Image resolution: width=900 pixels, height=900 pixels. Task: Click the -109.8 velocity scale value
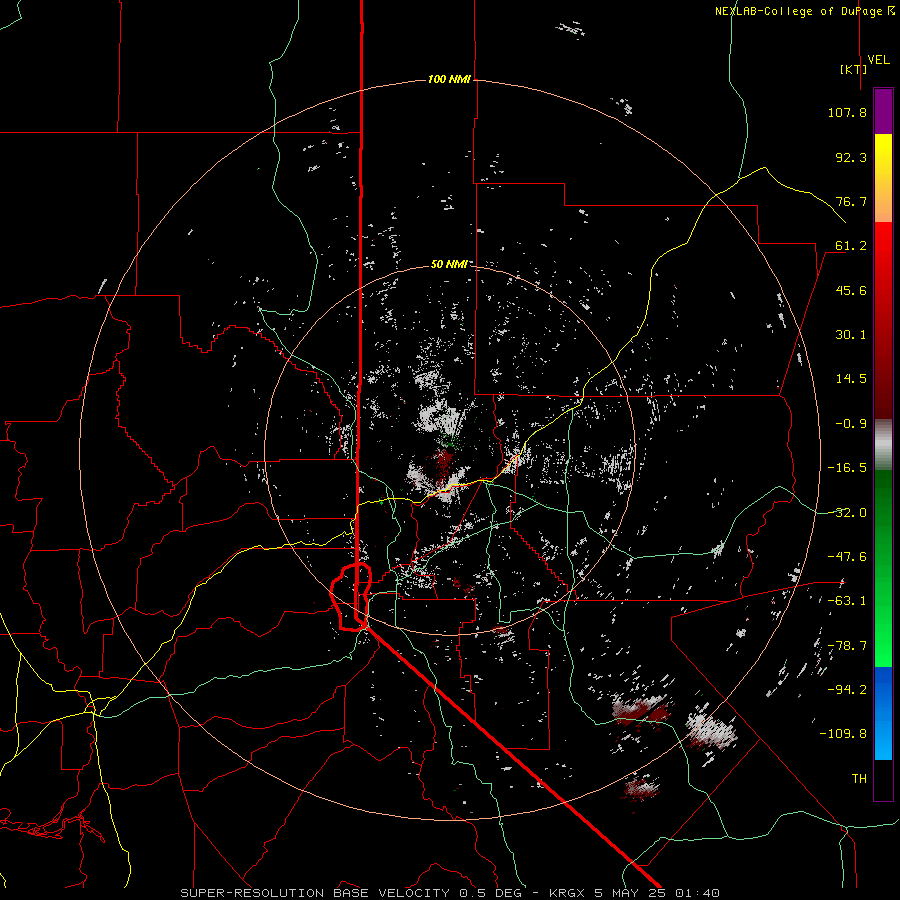coord(843,734)
